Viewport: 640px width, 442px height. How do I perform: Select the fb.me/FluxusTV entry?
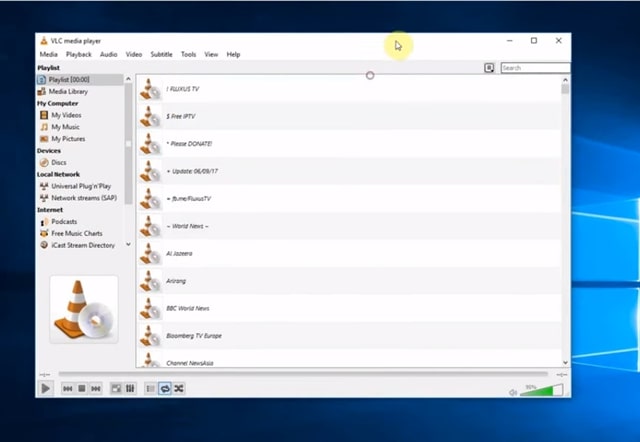(x=349, y=199)
